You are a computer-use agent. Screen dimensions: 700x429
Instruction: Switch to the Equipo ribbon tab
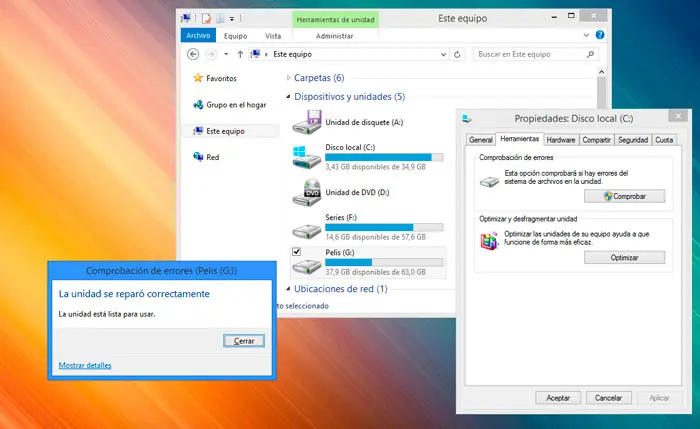tap(235, 36)
